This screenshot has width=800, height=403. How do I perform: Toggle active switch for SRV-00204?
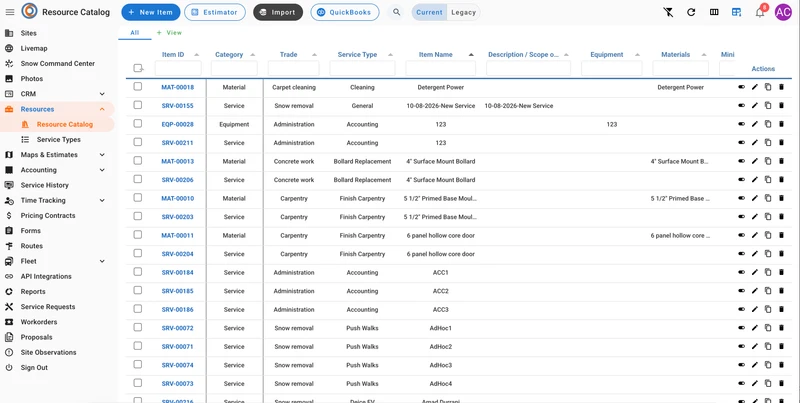coord(741,254)
